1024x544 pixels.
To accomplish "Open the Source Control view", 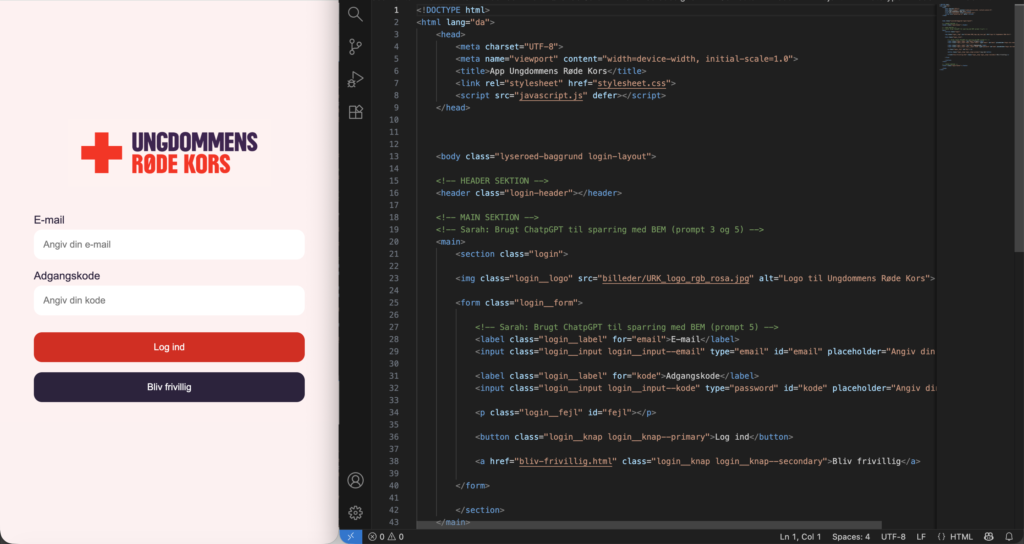I will 355,46.
